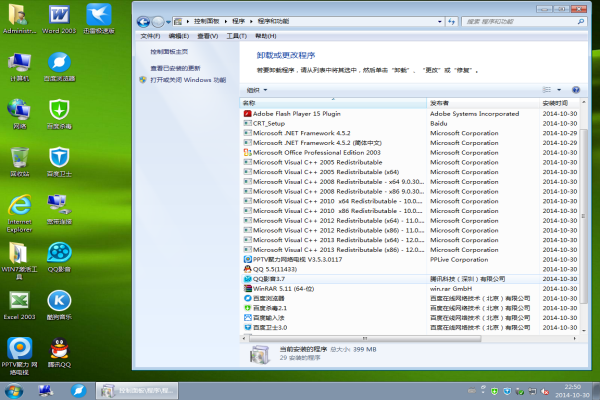This screenshot has height=400, width=600.
Task: Select PPTV V3.5.3.0117 entry
Action: [x=409, y=260]
